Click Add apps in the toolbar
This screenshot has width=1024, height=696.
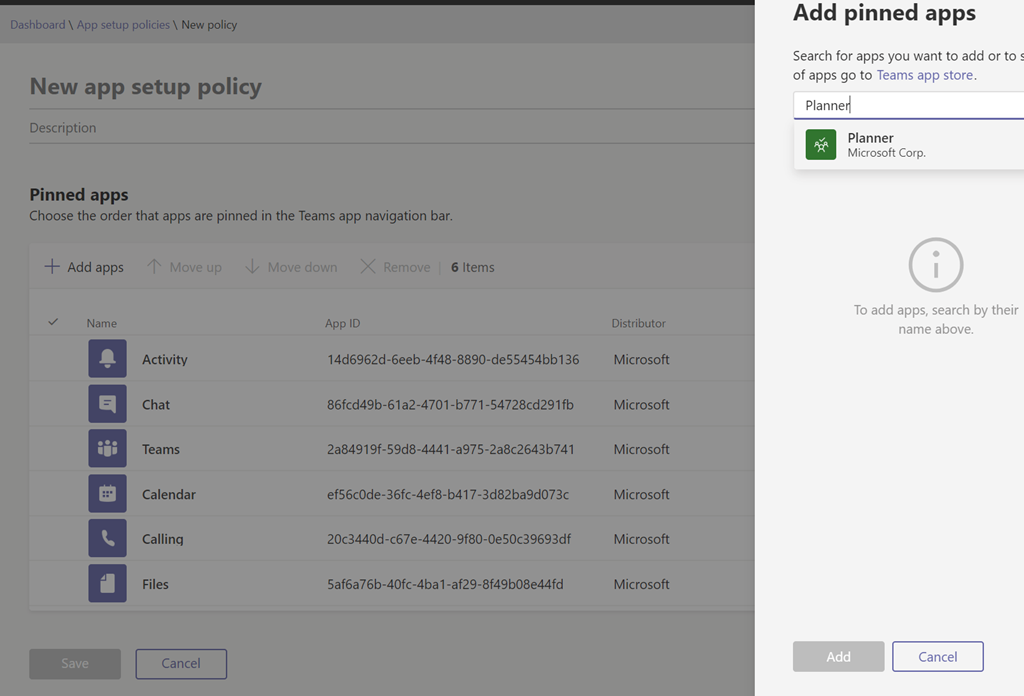point(84,267)
